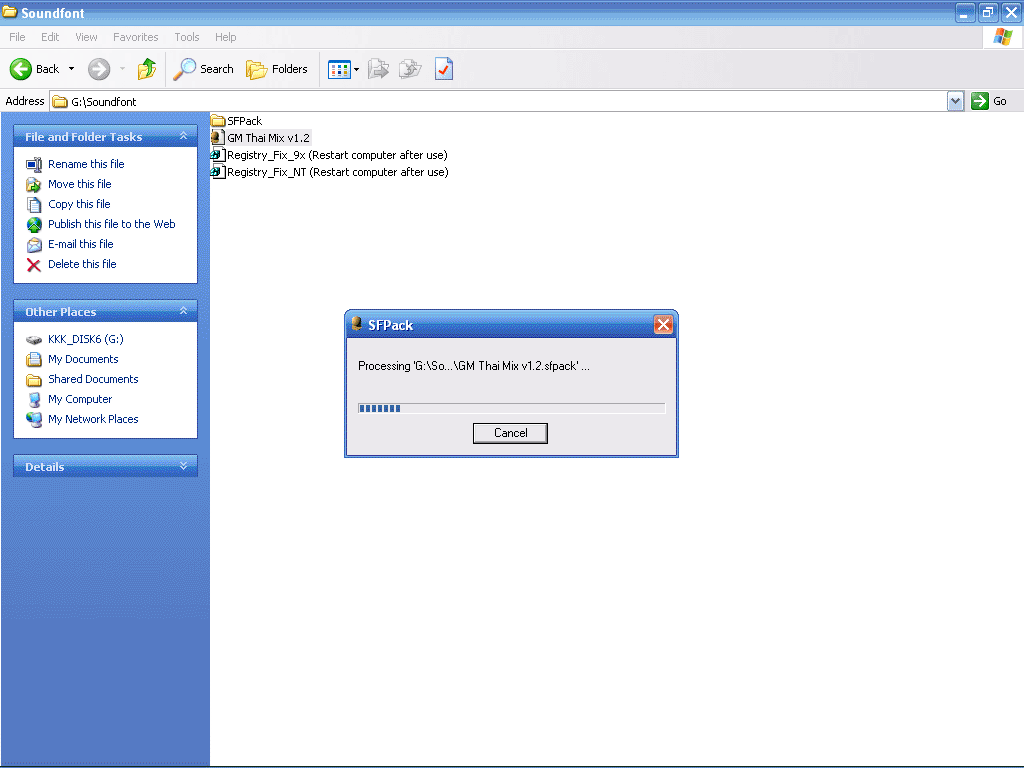The height and width of the screenshot is (768, 1024).
Task: Click the Forward arrow icon
Action: click(x=99, y=69)
